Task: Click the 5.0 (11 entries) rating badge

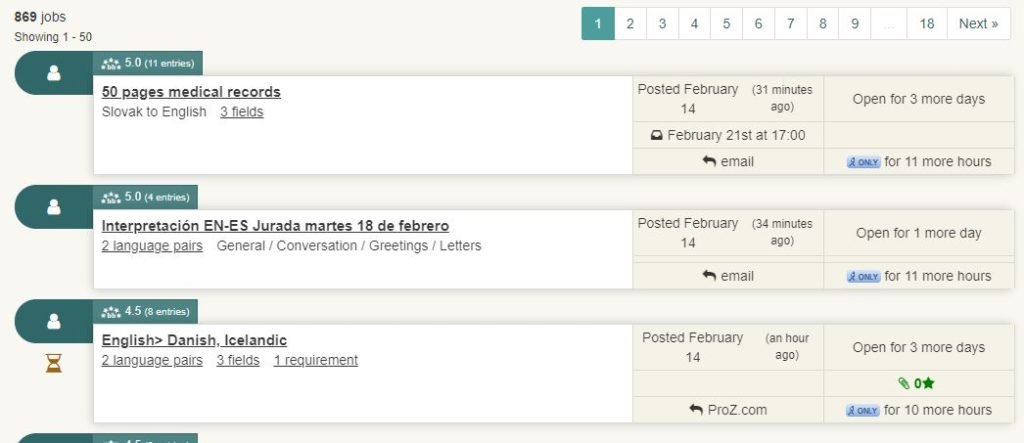Action: pos(148,63)
